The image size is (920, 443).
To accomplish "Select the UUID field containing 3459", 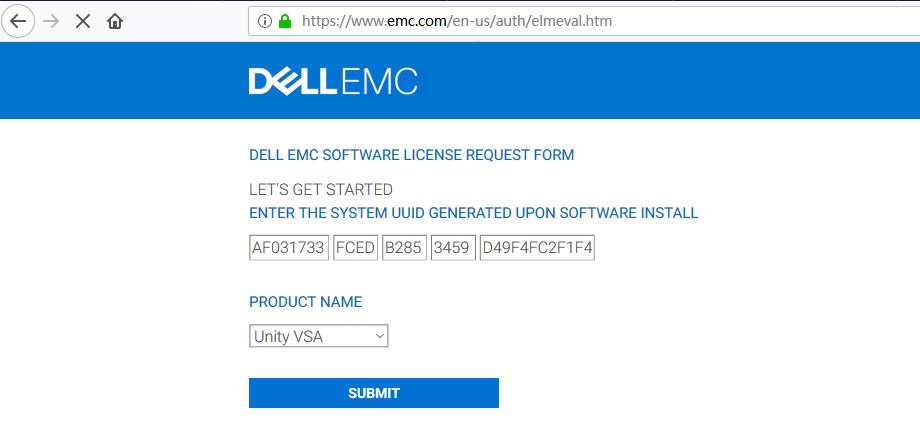I will (453, 248).
